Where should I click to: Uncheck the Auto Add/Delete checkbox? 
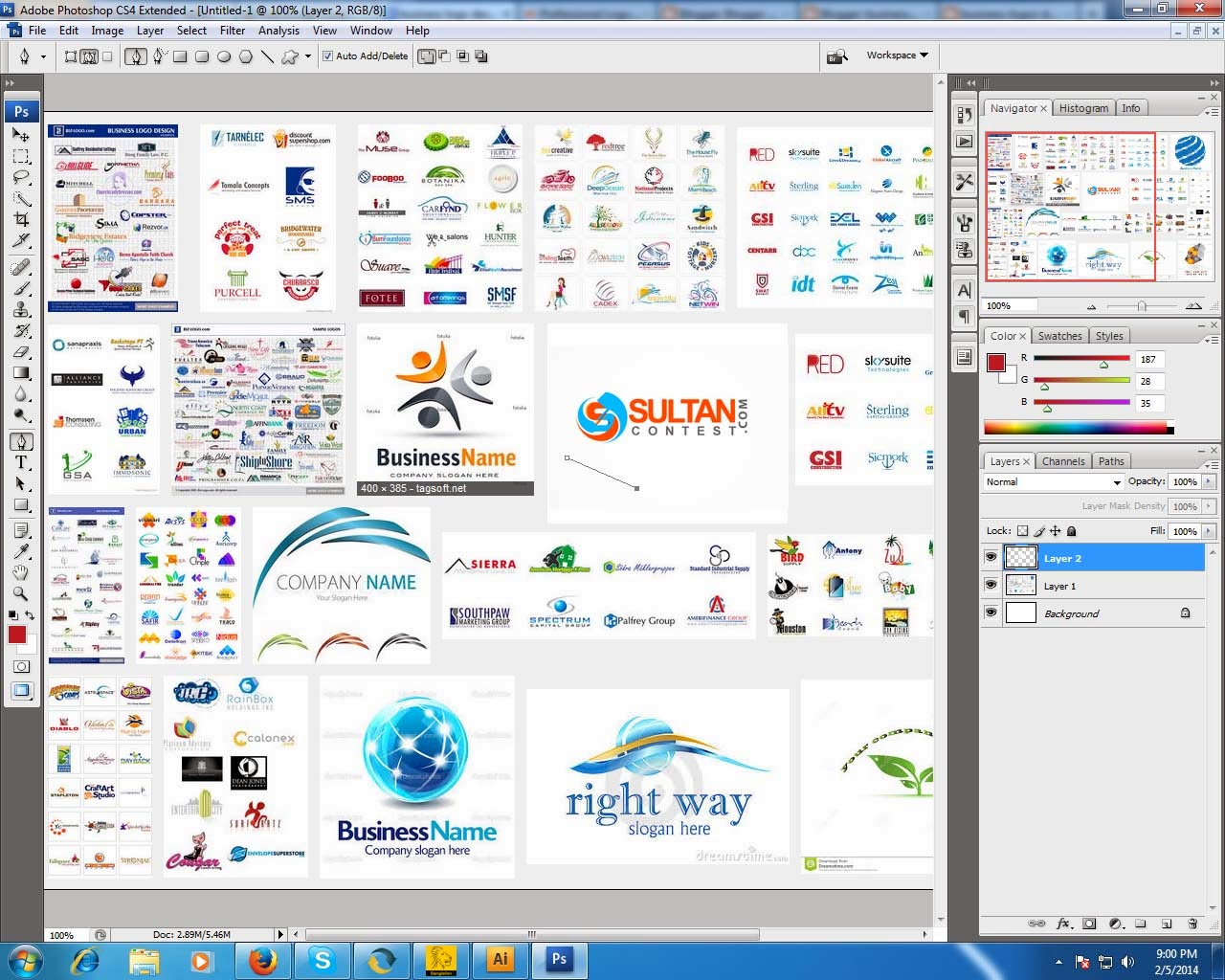coord(326,56)
